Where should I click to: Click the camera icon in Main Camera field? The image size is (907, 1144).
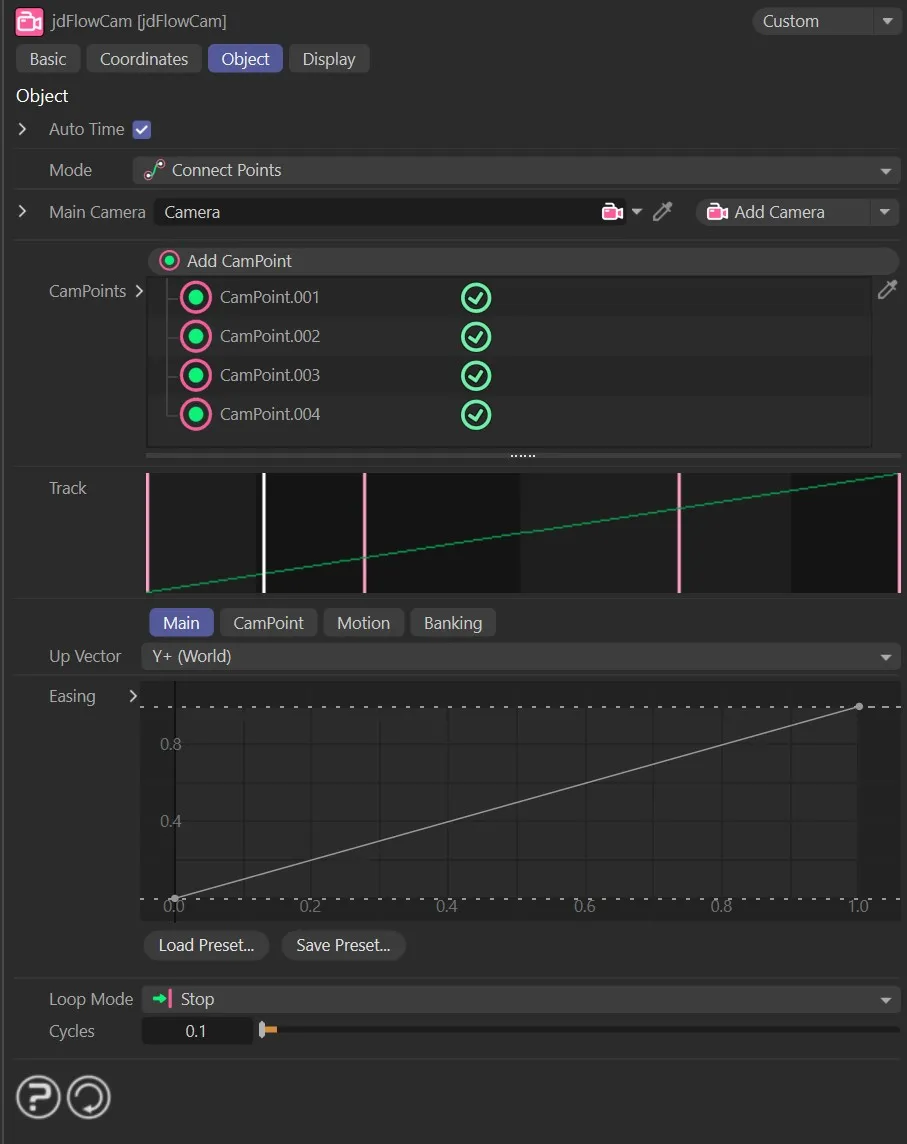pyautogui.click(x=611, y=212)
